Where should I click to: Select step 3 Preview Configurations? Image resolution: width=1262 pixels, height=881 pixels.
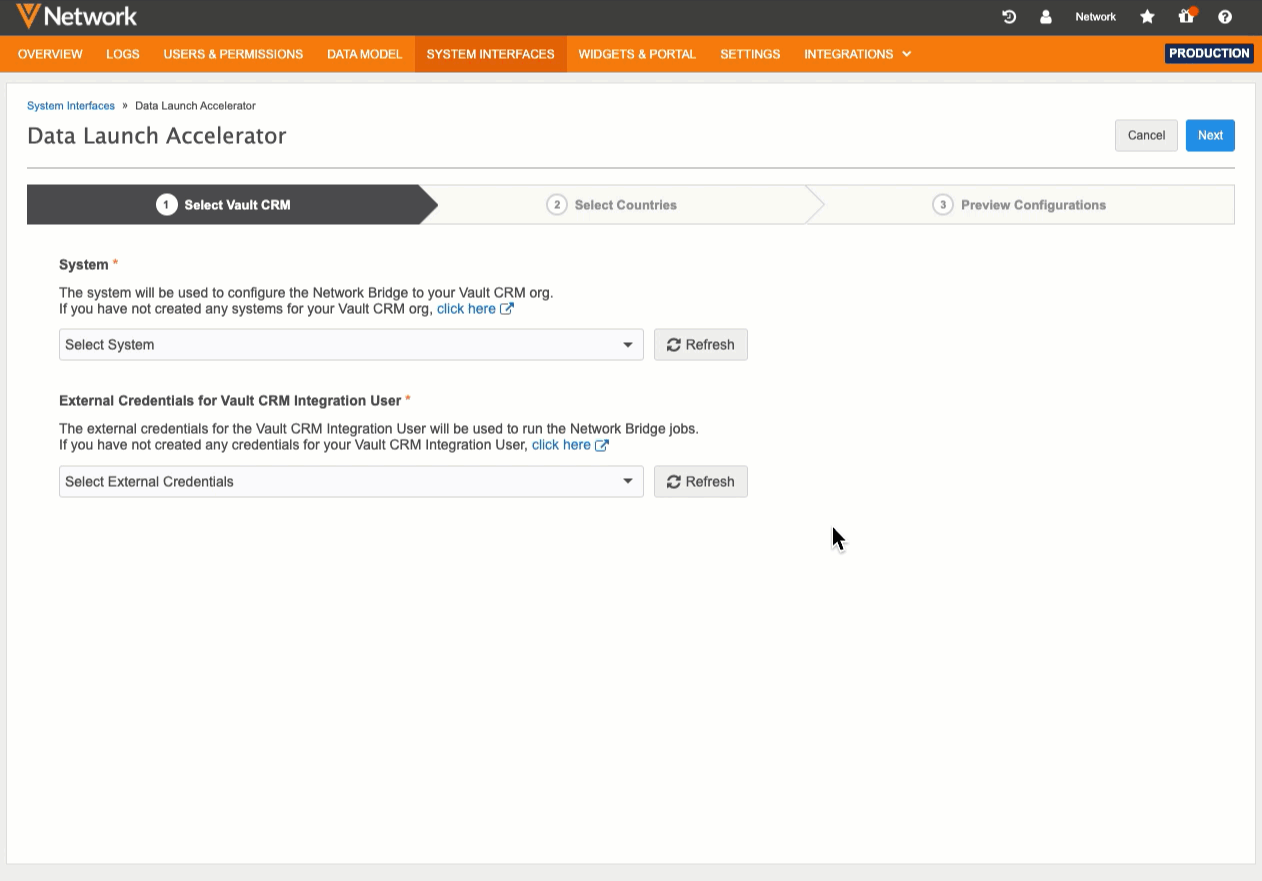[1019, 205]
